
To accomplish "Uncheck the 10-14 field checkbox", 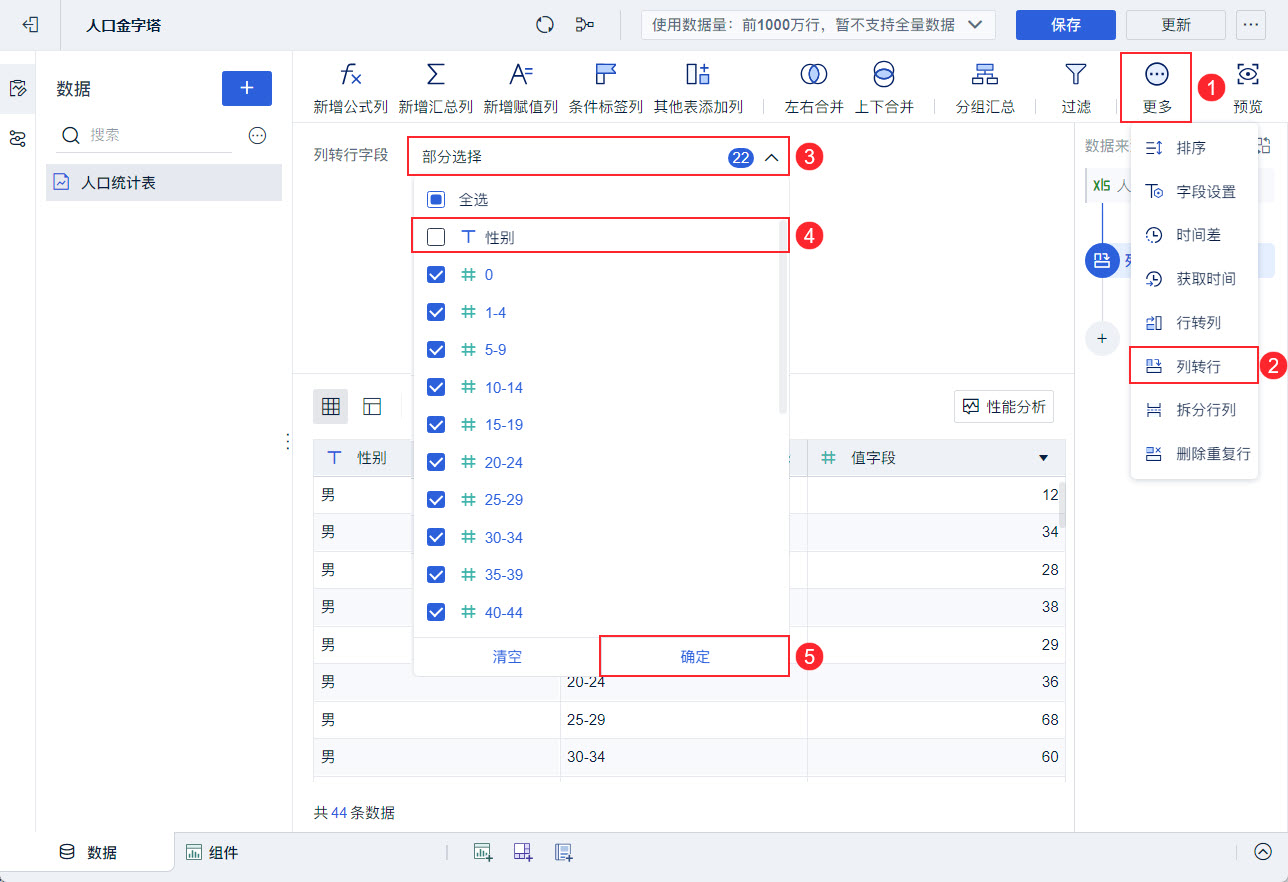I will click(x=436, y=387).
